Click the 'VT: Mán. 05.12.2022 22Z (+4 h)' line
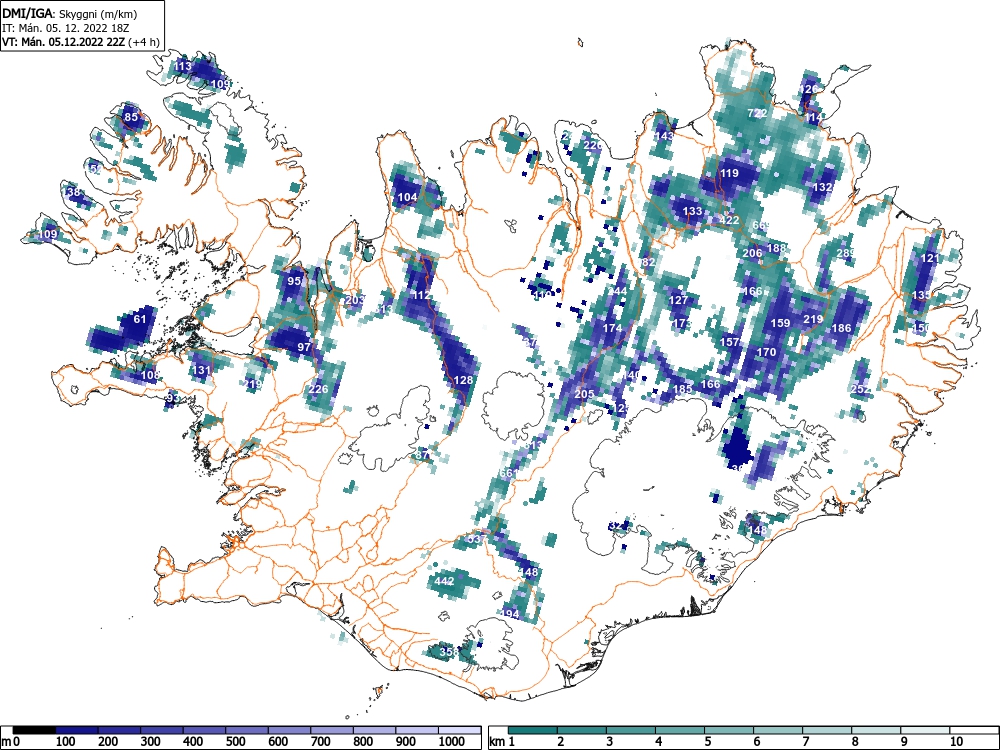 coord(80,42)
